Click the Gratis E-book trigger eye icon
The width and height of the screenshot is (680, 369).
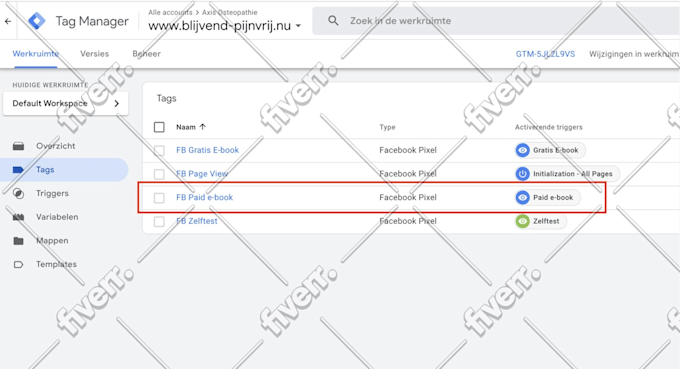coord(523,150)
